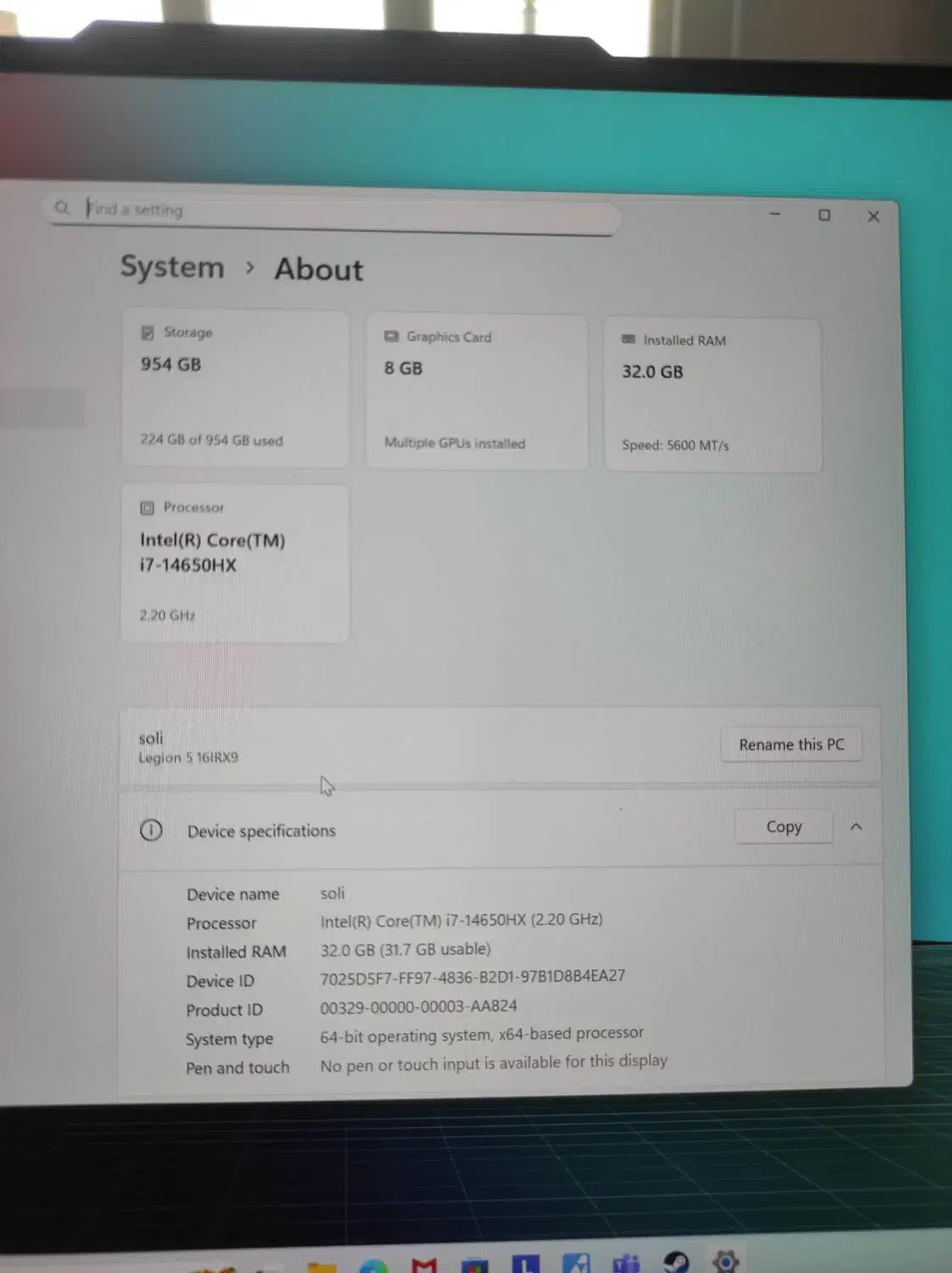
Task: Click the Storage card icon
Action: [148, 332]
